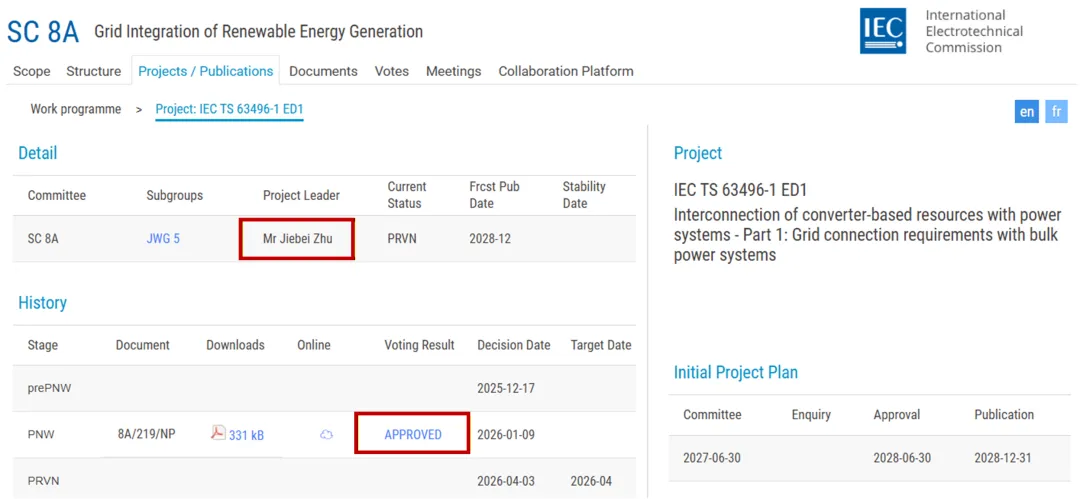The height and width of the screenshot is (499, 1080).
Task: Open the online cloud icon in PNW row
Action: tap(326, 435)
